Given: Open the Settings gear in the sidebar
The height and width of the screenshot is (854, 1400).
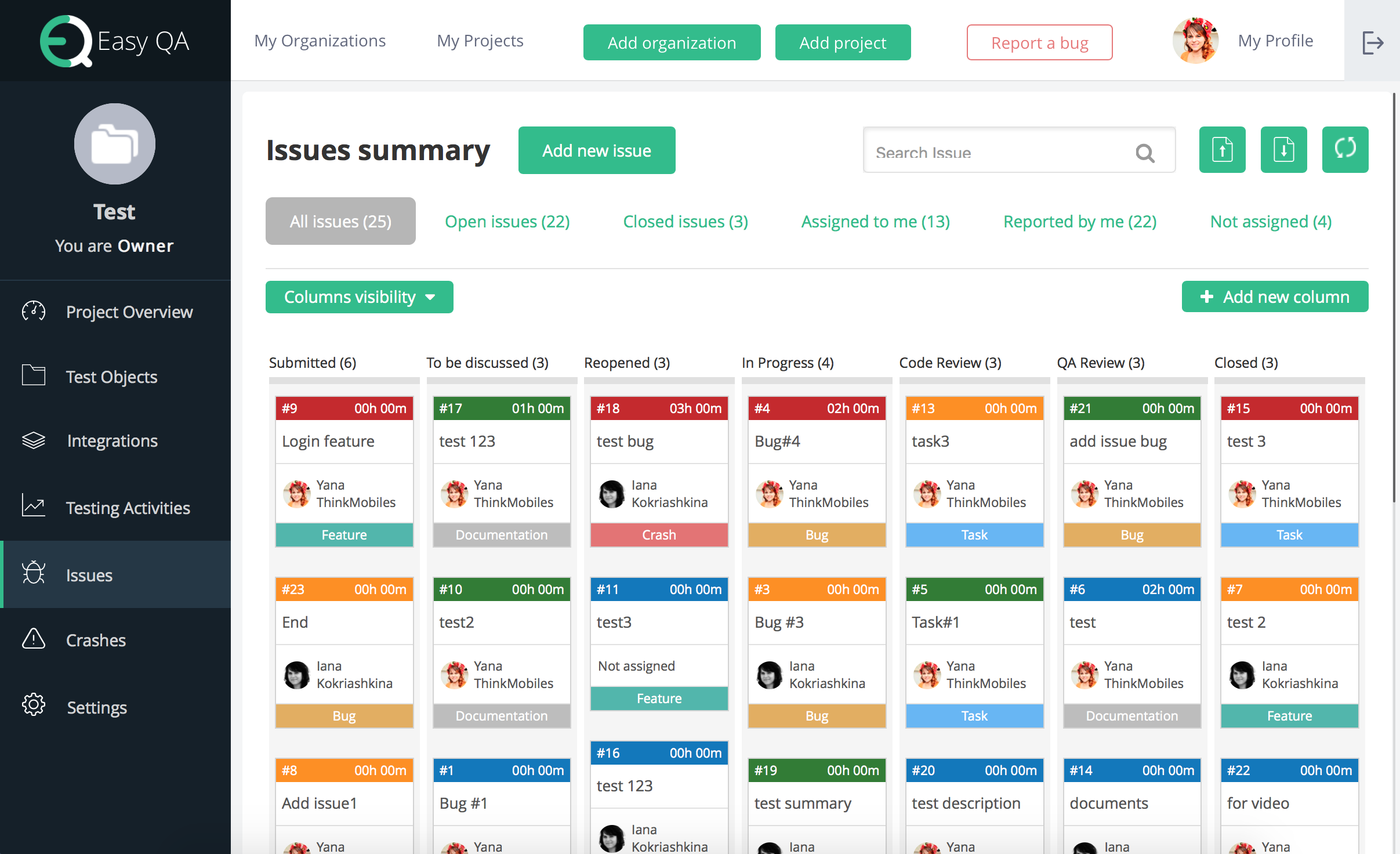Looking at the screenshot, I should click(x=33, y=707).
